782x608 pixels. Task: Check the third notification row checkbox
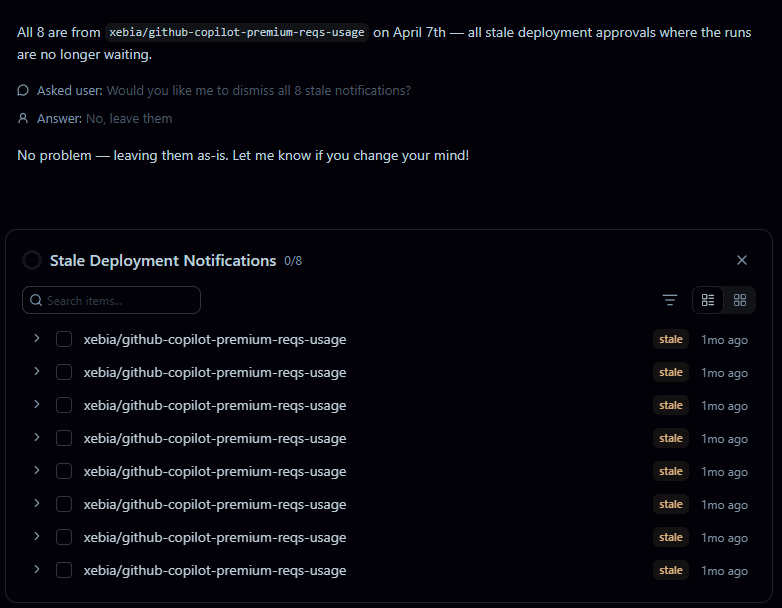(64, 405)
